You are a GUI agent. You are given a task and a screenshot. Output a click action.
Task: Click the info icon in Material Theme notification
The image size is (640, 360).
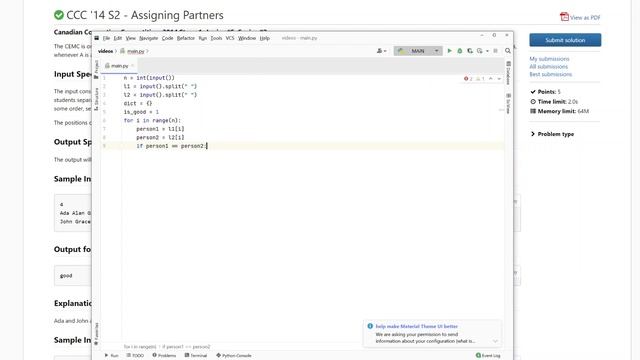coord(370,326)
